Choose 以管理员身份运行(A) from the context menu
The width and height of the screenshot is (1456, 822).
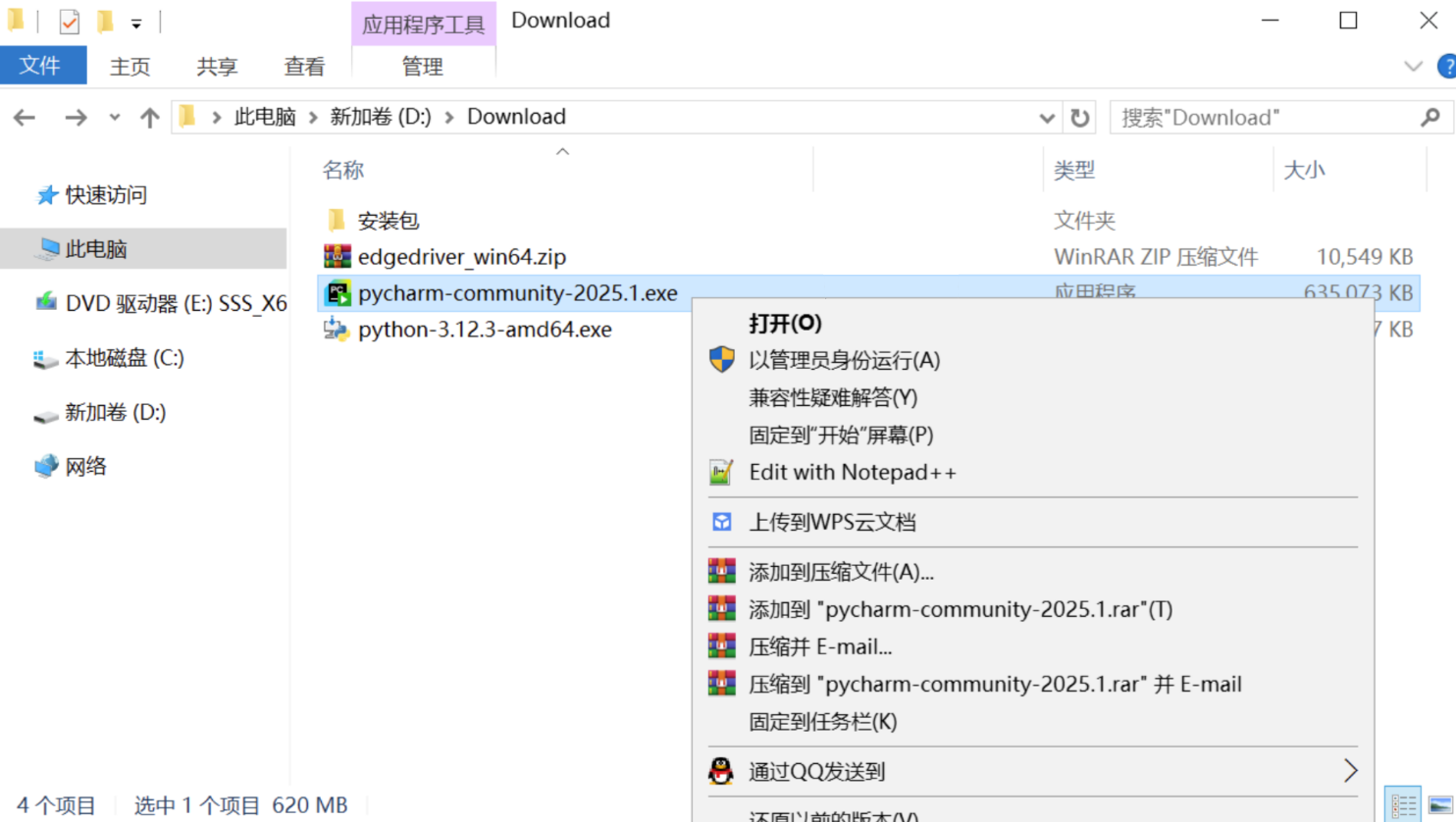(x=845, y=360)
